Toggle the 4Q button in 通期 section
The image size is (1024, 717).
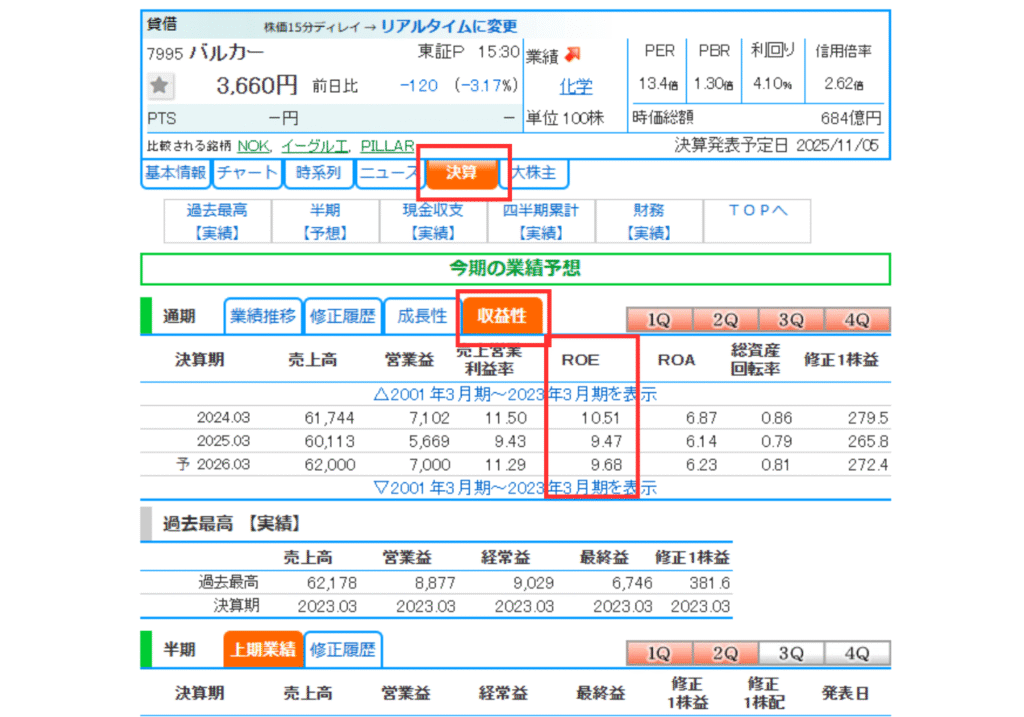point(856,320)
